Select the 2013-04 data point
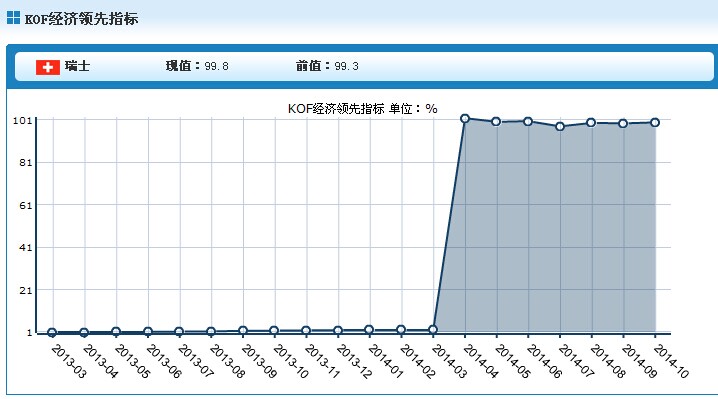 84,333
